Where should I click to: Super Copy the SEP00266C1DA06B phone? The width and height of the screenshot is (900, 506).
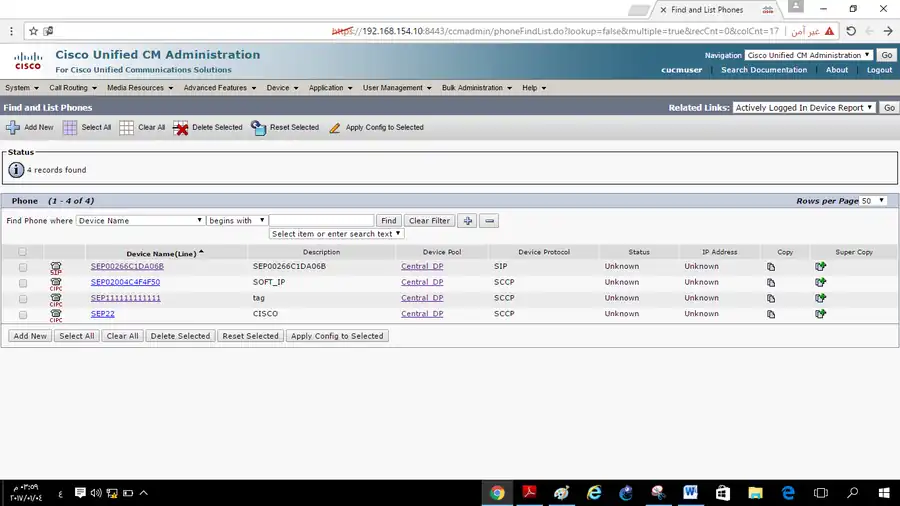[820, 266]
